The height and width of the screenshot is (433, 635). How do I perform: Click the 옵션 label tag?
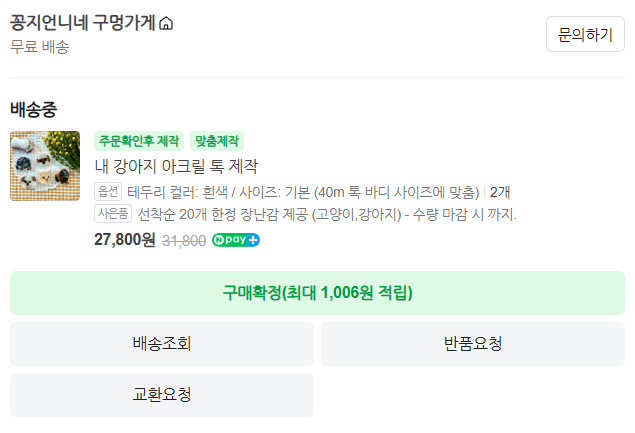coord(108,192)
